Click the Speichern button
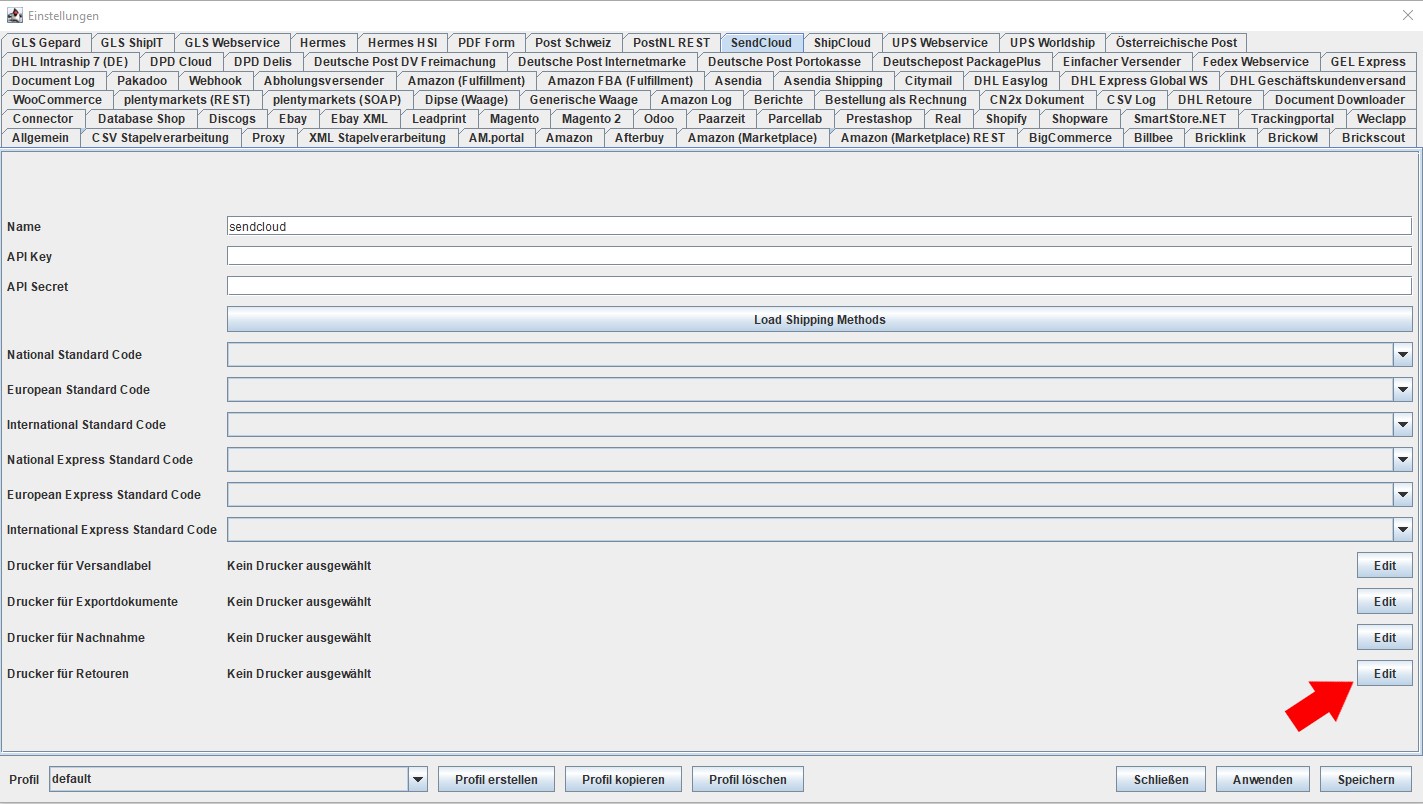Viewport: 1423px width, 804px height. point(1366,779)
